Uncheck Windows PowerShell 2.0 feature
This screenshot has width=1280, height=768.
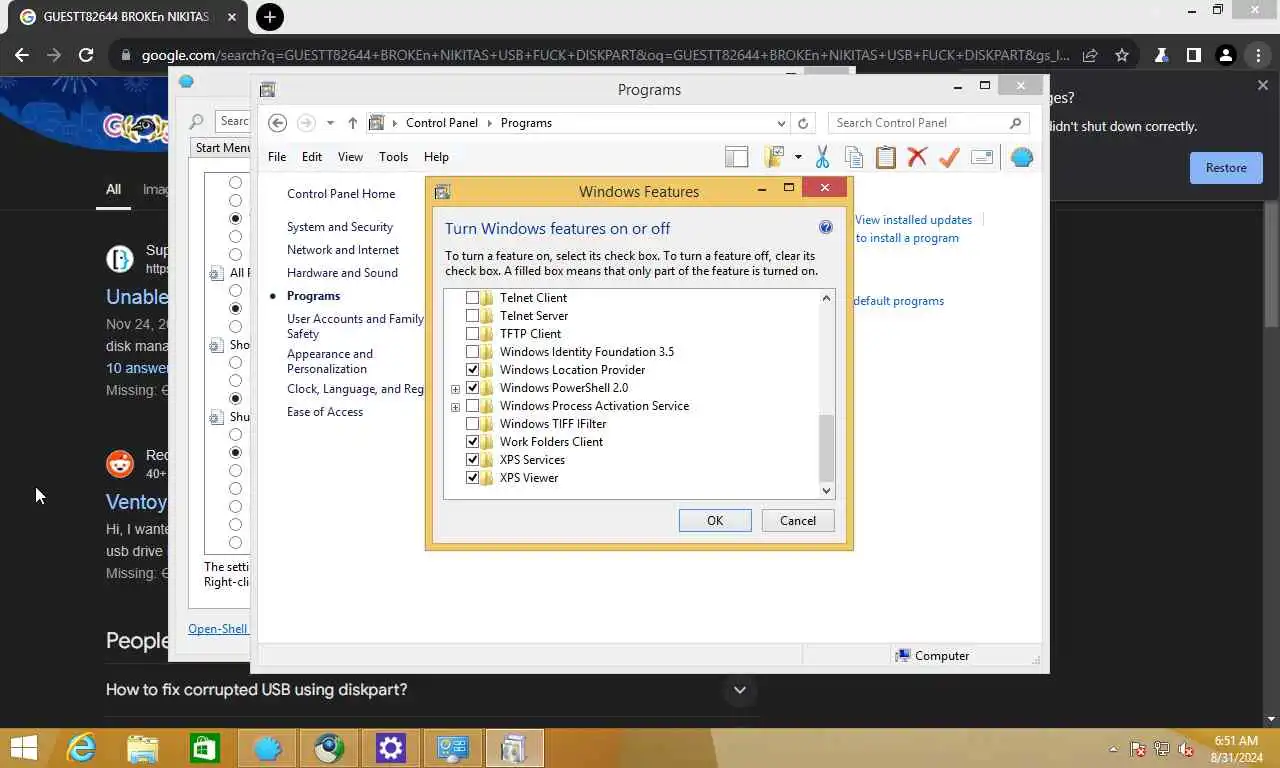[472, 388]
